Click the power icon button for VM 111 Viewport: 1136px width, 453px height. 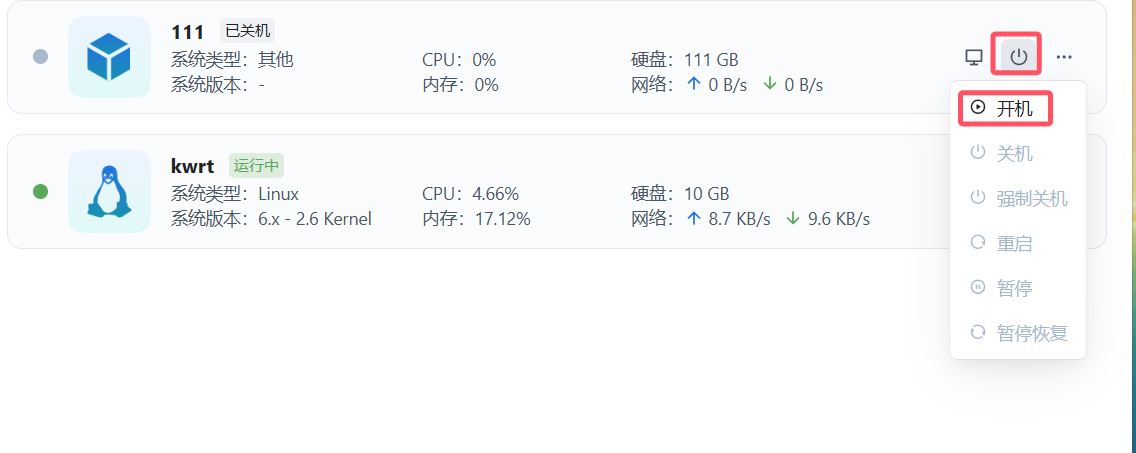[x=1018, y=57]
